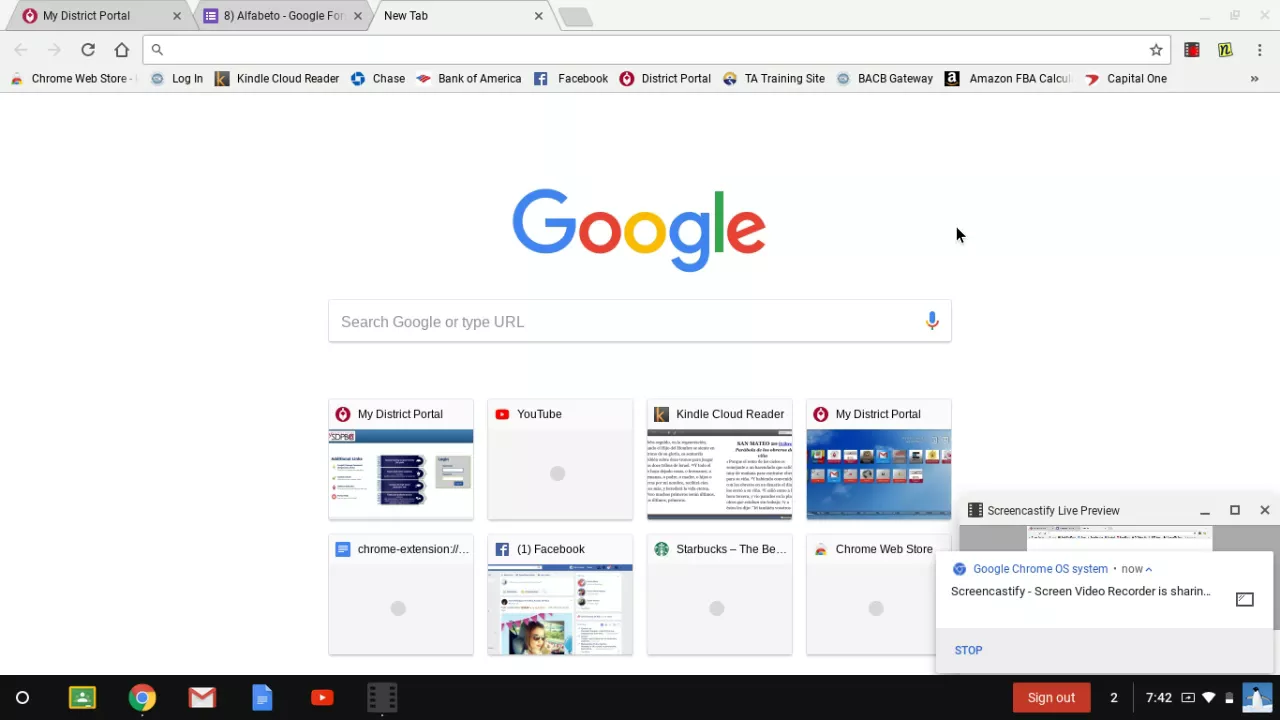Open YouTube from the shelf
The image size is (1280, 720).
(x=322, y=698)
